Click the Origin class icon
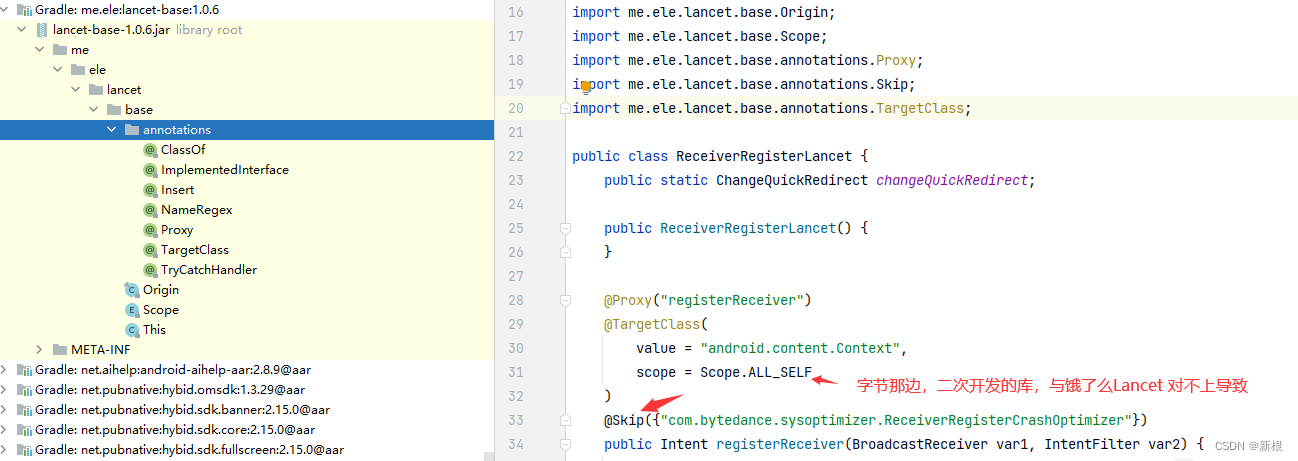1298x461 pixels. [131, 290]
